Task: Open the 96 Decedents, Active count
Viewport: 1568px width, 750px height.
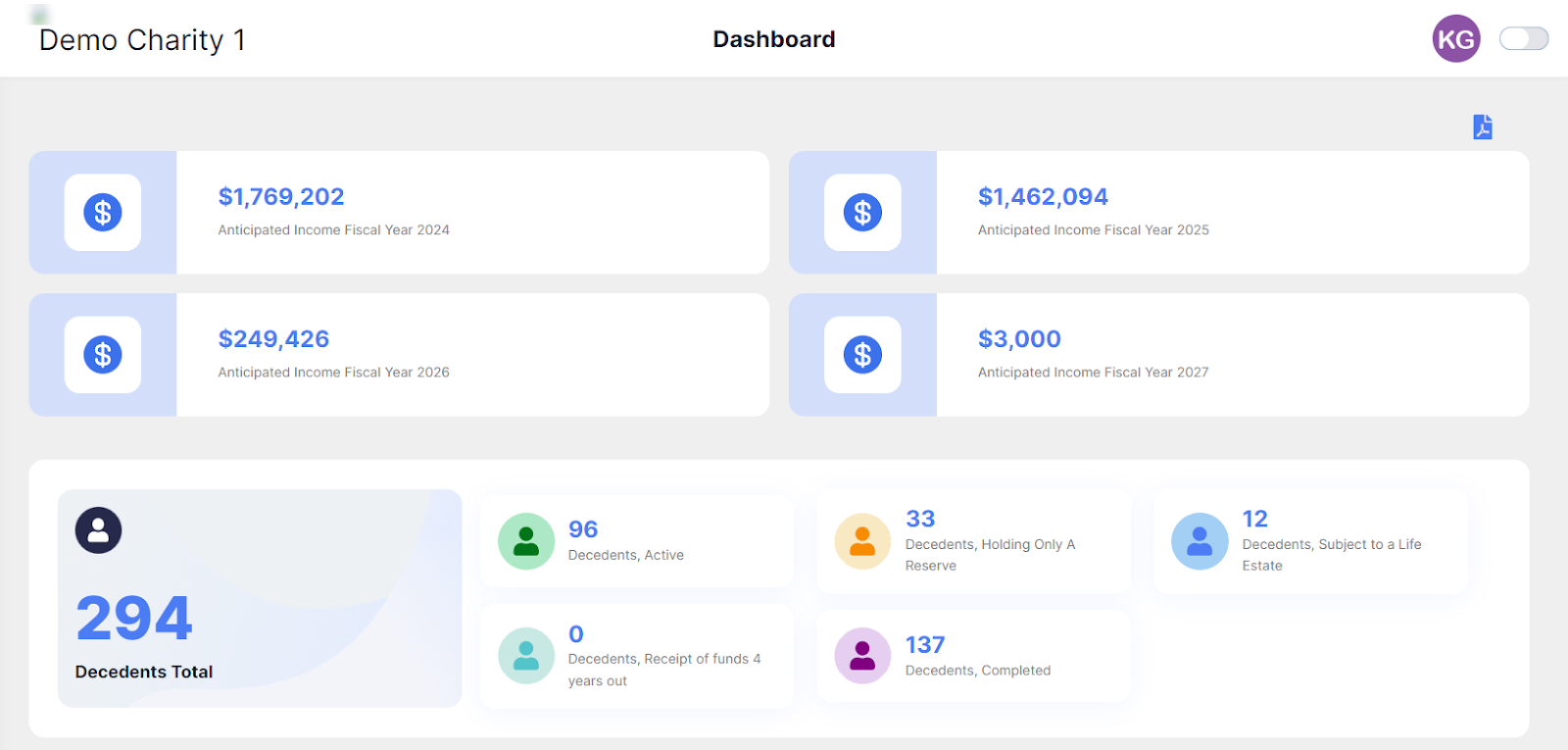Action: 583,529
